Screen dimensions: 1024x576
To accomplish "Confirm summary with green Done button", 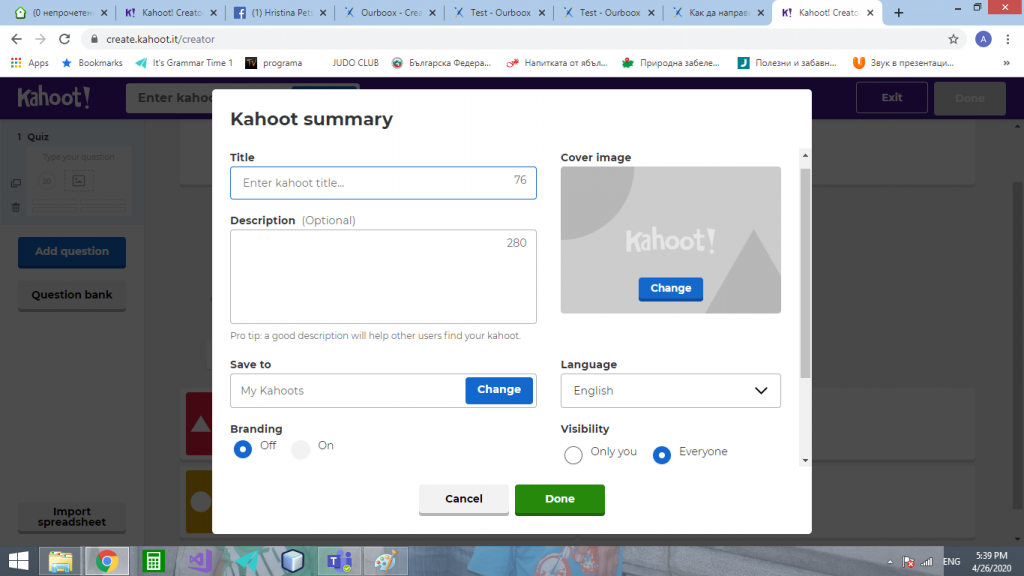I will [x=560, y=499].
